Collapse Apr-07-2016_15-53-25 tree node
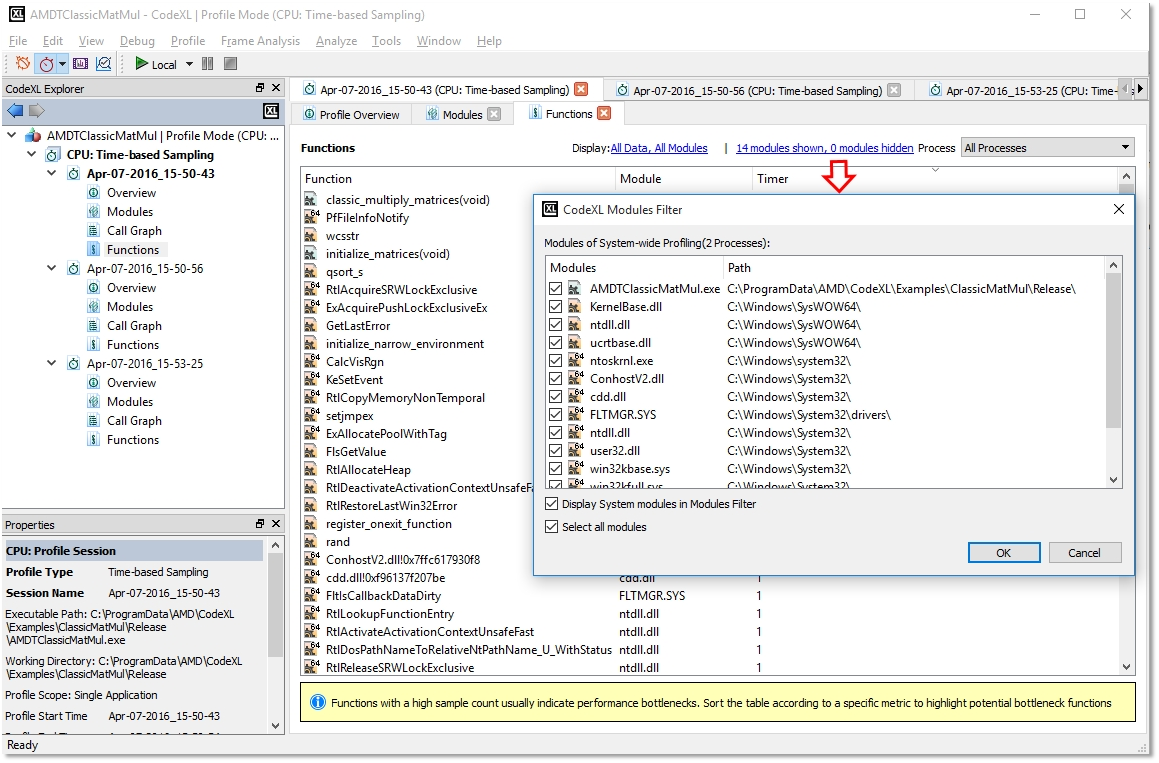 (51, 363)
